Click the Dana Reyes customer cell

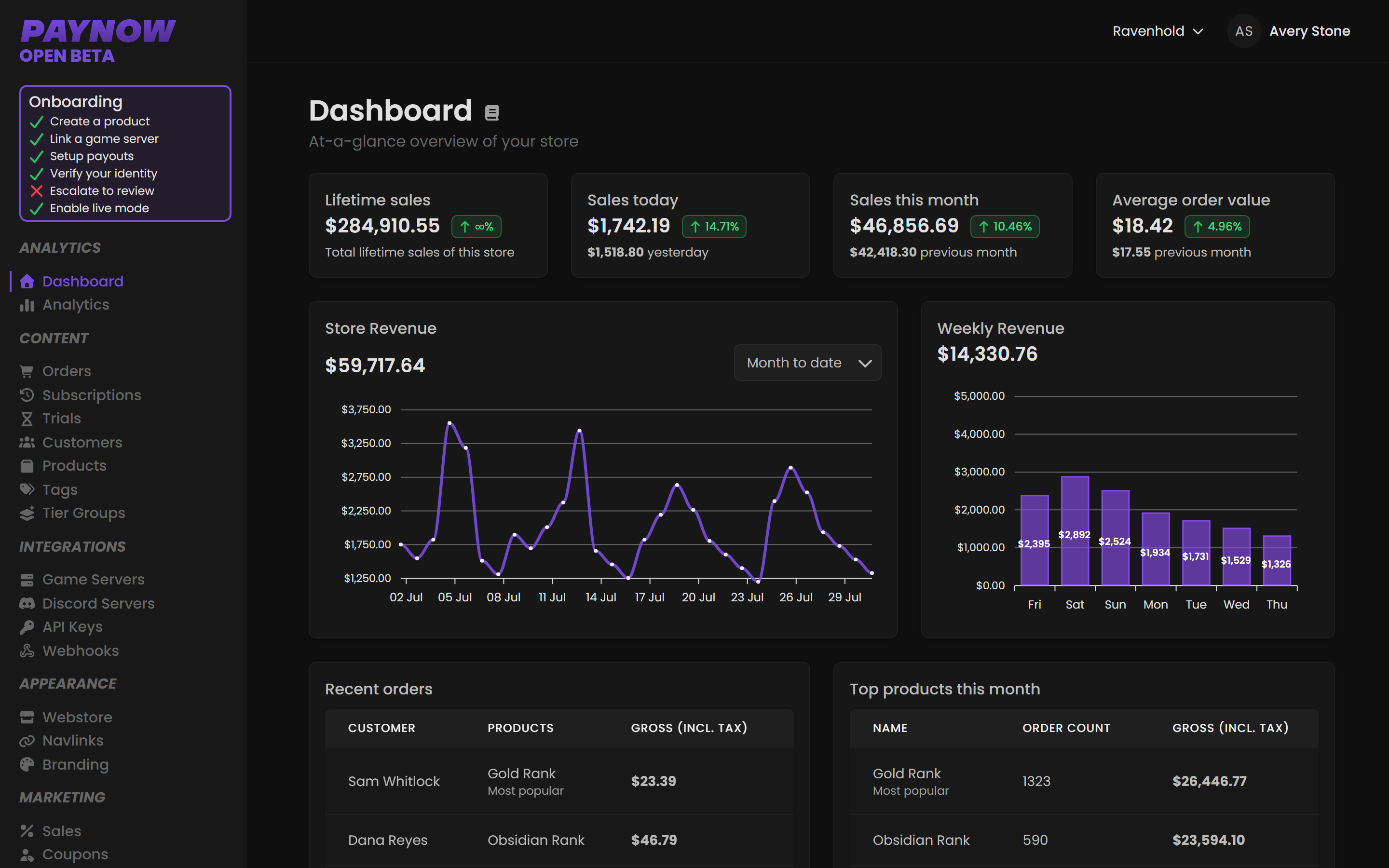click(387, 841)
